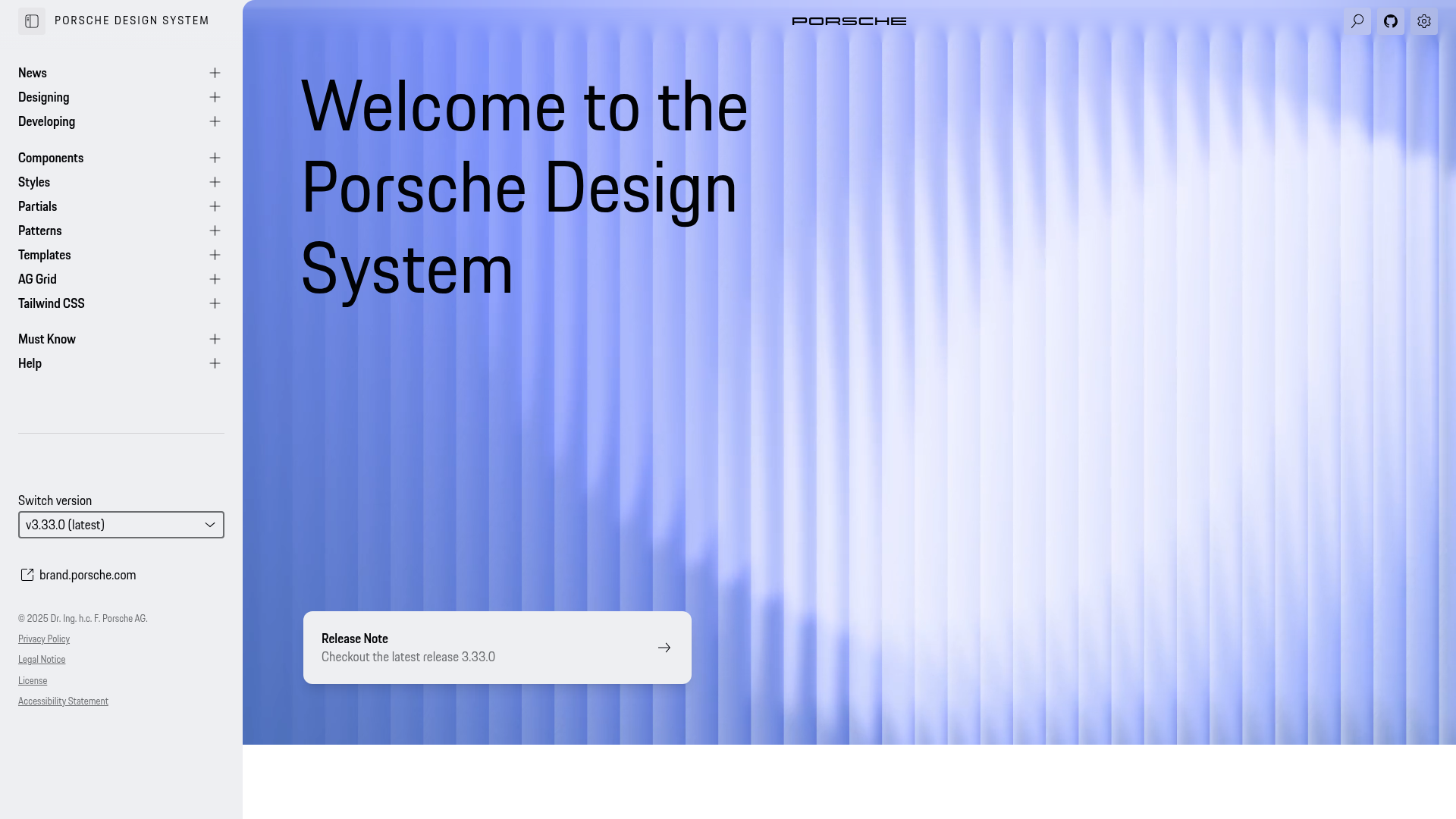1456x819 pixels.
Task: Open the Accessibility Statement link
Action: [x=63, y=701]
